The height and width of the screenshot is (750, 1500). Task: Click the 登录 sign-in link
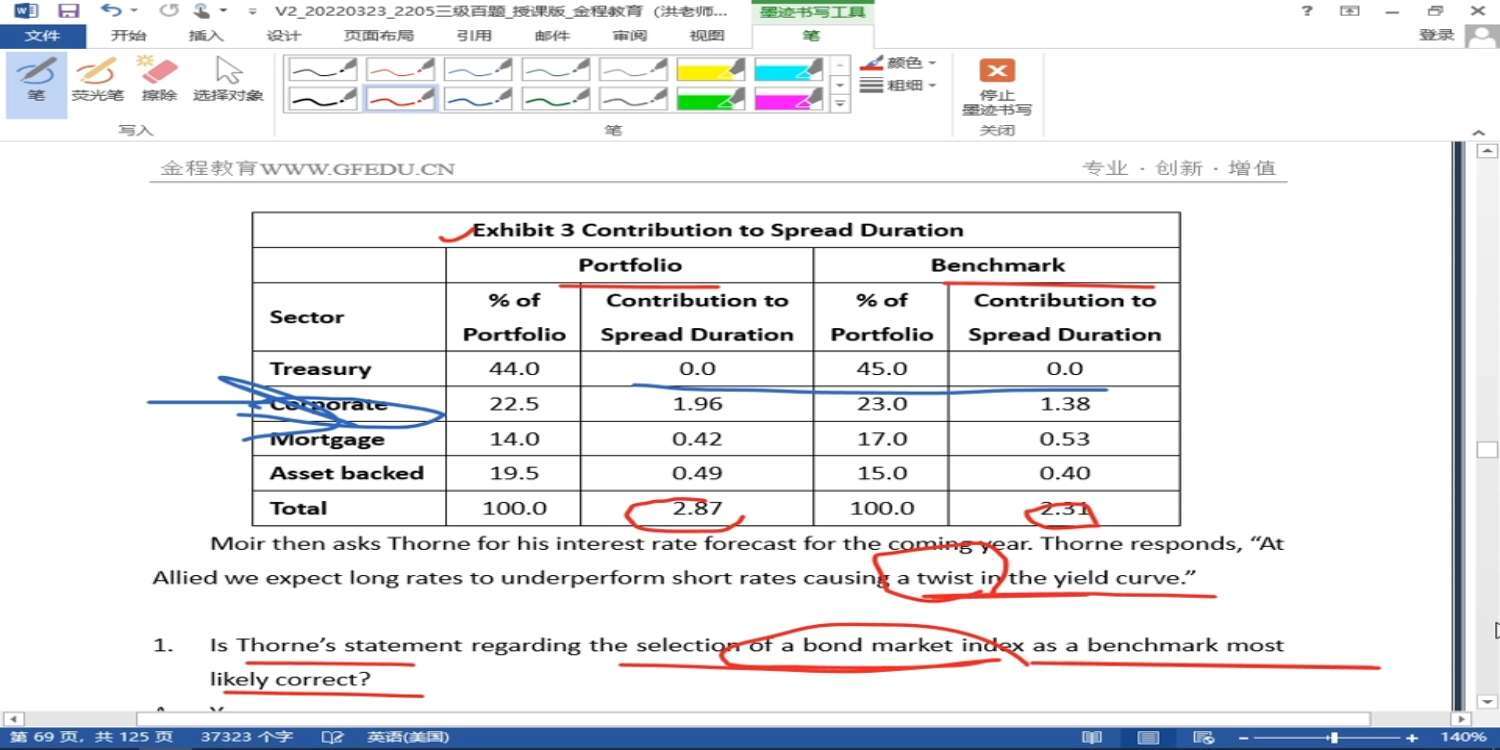tap(1436, 35)
